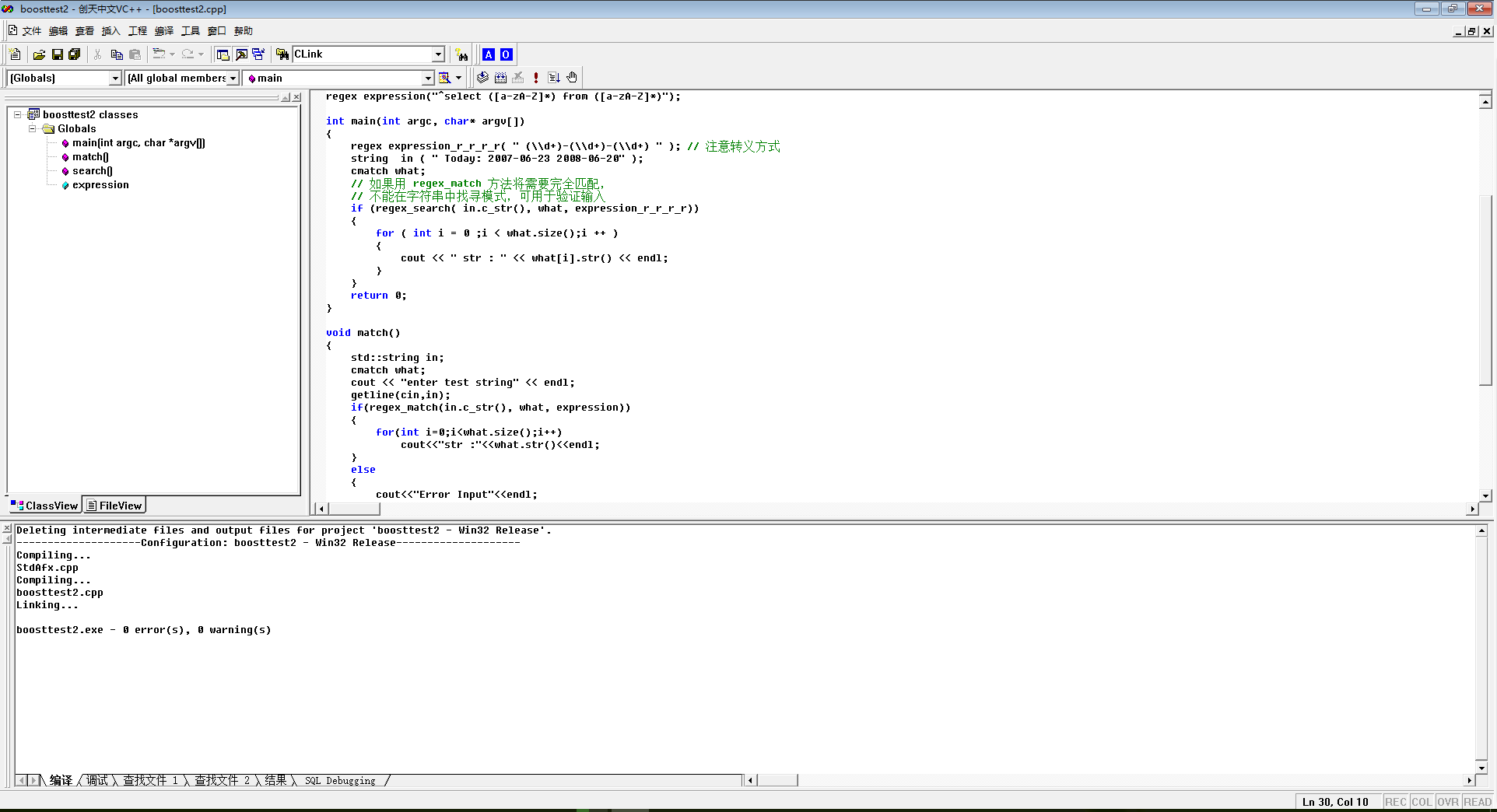This screenshot has width=1497, height=812.
Task: Open the CLink find combo box
Action: pos(438,54)
